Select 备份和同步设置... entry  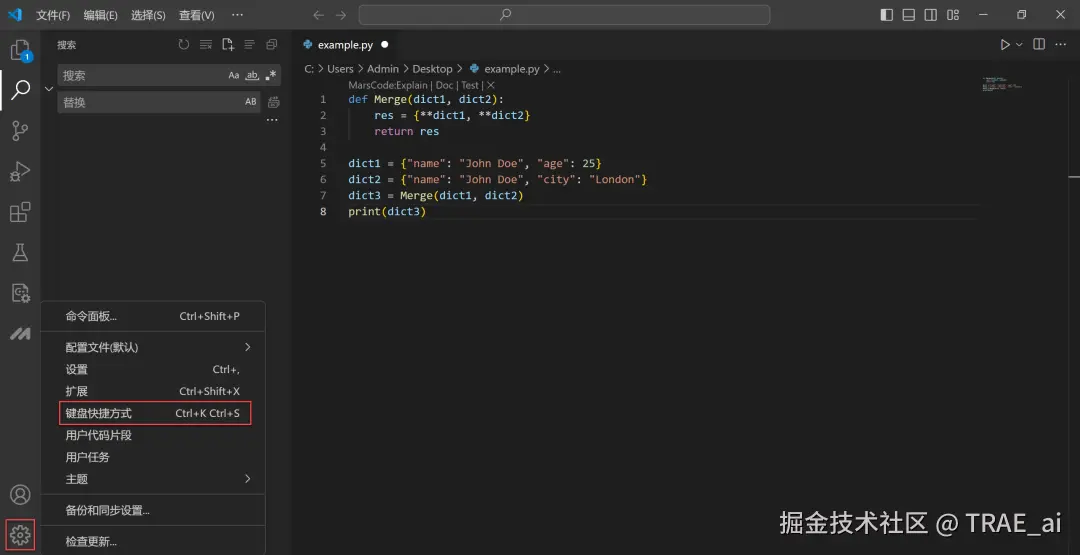[153, 511]
